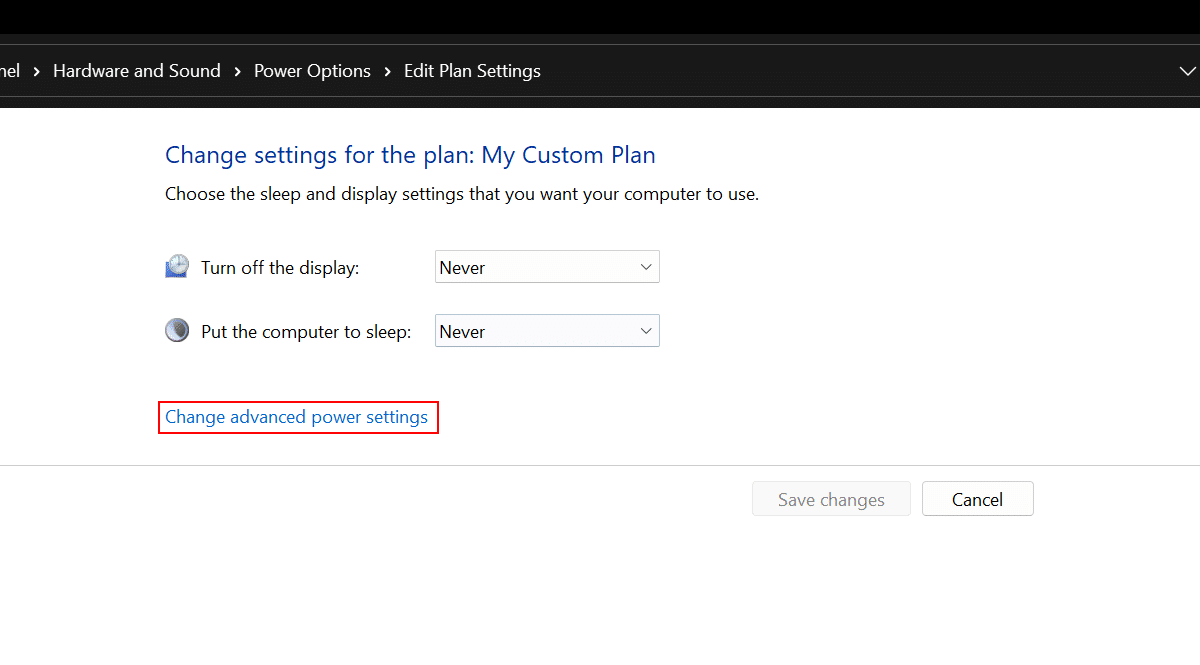Click the chevron arrow before Edit Plan Settings

[x=388, y=71]
